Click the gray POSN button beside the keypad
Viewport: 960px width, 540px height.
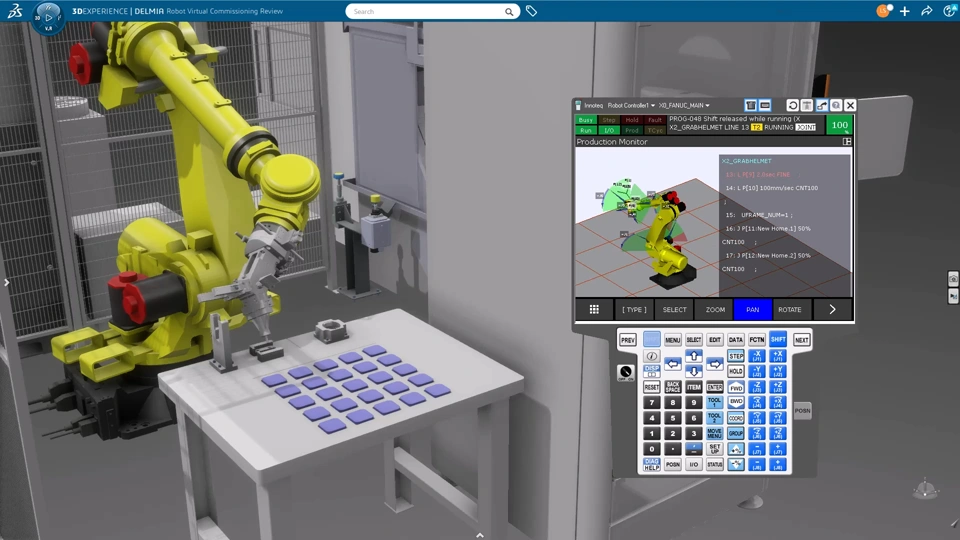click(803, 411)
